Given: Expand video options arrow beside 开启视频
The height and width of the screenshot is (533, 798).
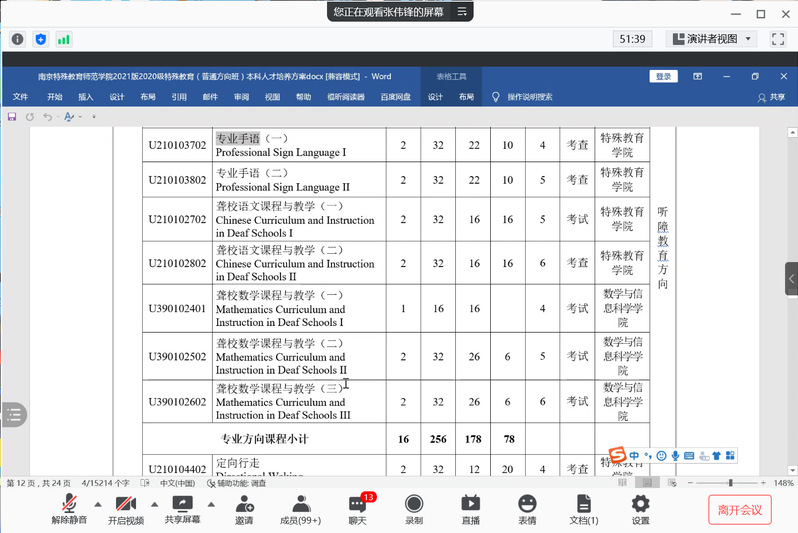Looking at the screenshot, I should pos(154,503).
